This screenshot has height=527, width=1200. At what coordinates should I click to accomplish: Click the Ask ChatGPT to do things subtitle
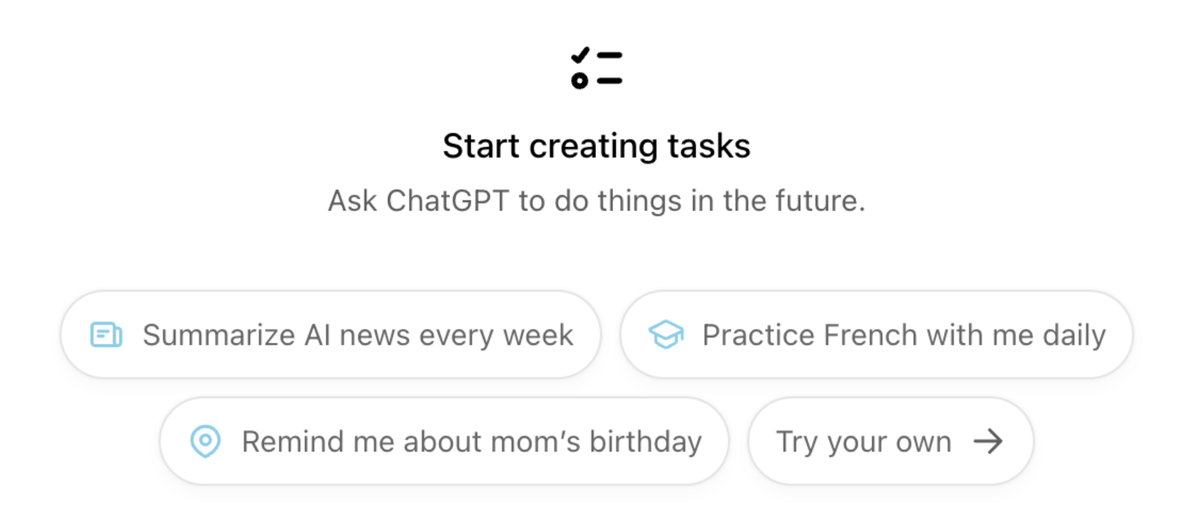coord(597,201)
